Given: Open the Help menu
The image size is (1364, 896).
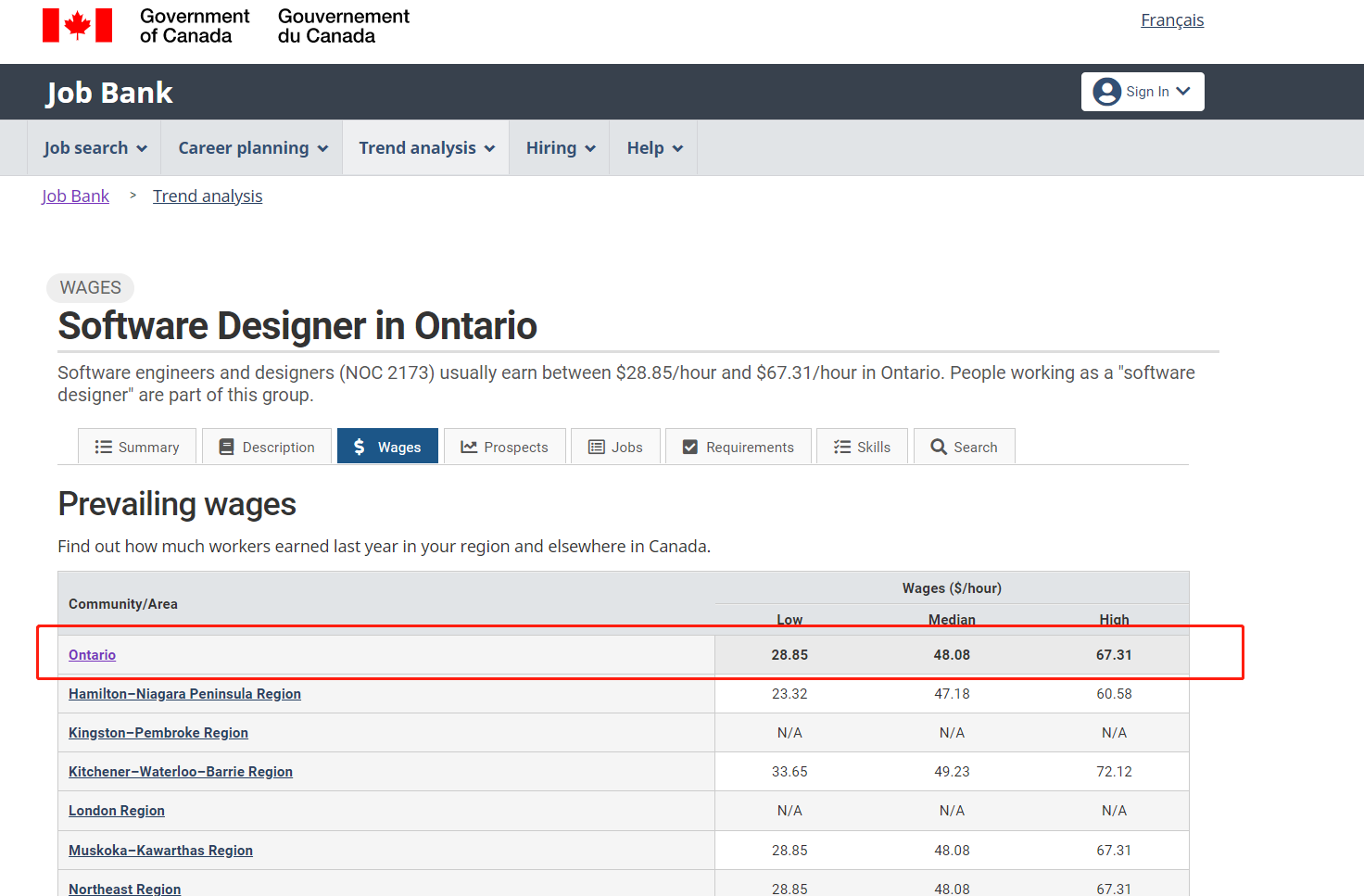Looking at the screenshot, I should point(654,148).
